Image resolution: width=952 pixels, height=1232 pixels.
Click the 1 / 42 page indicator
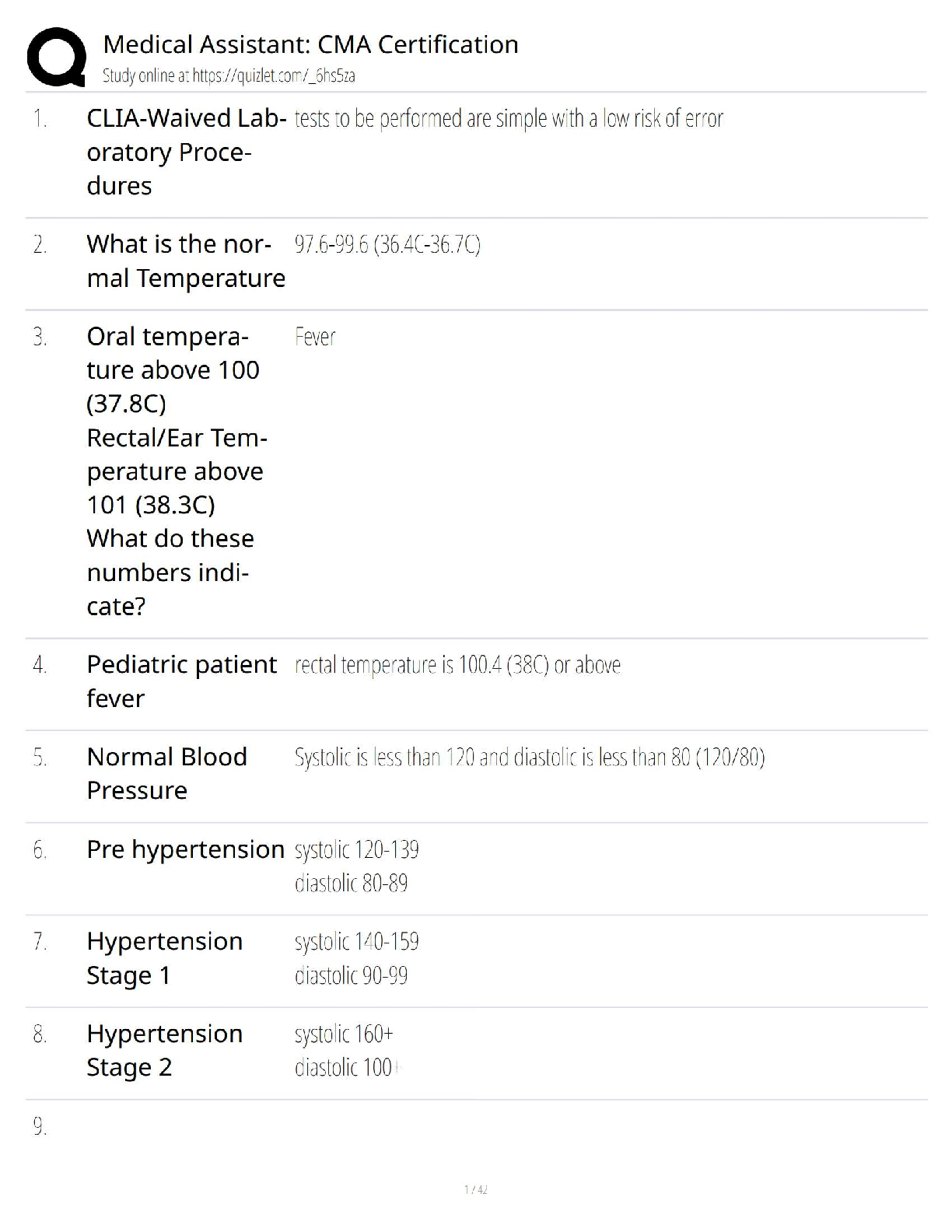(x=475, y=1189)
